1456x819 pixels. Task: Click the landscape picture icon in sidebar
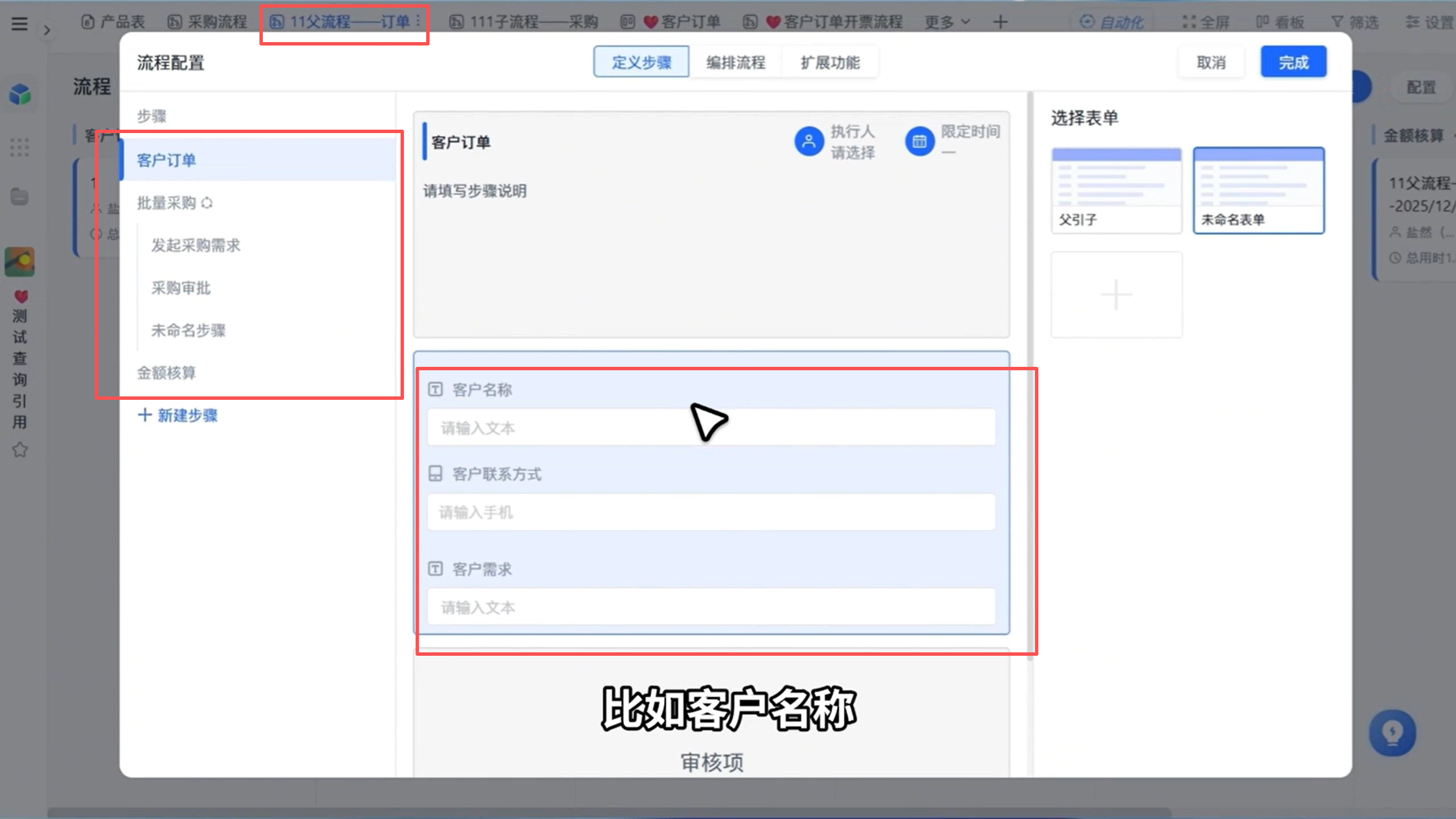[20, 262]
